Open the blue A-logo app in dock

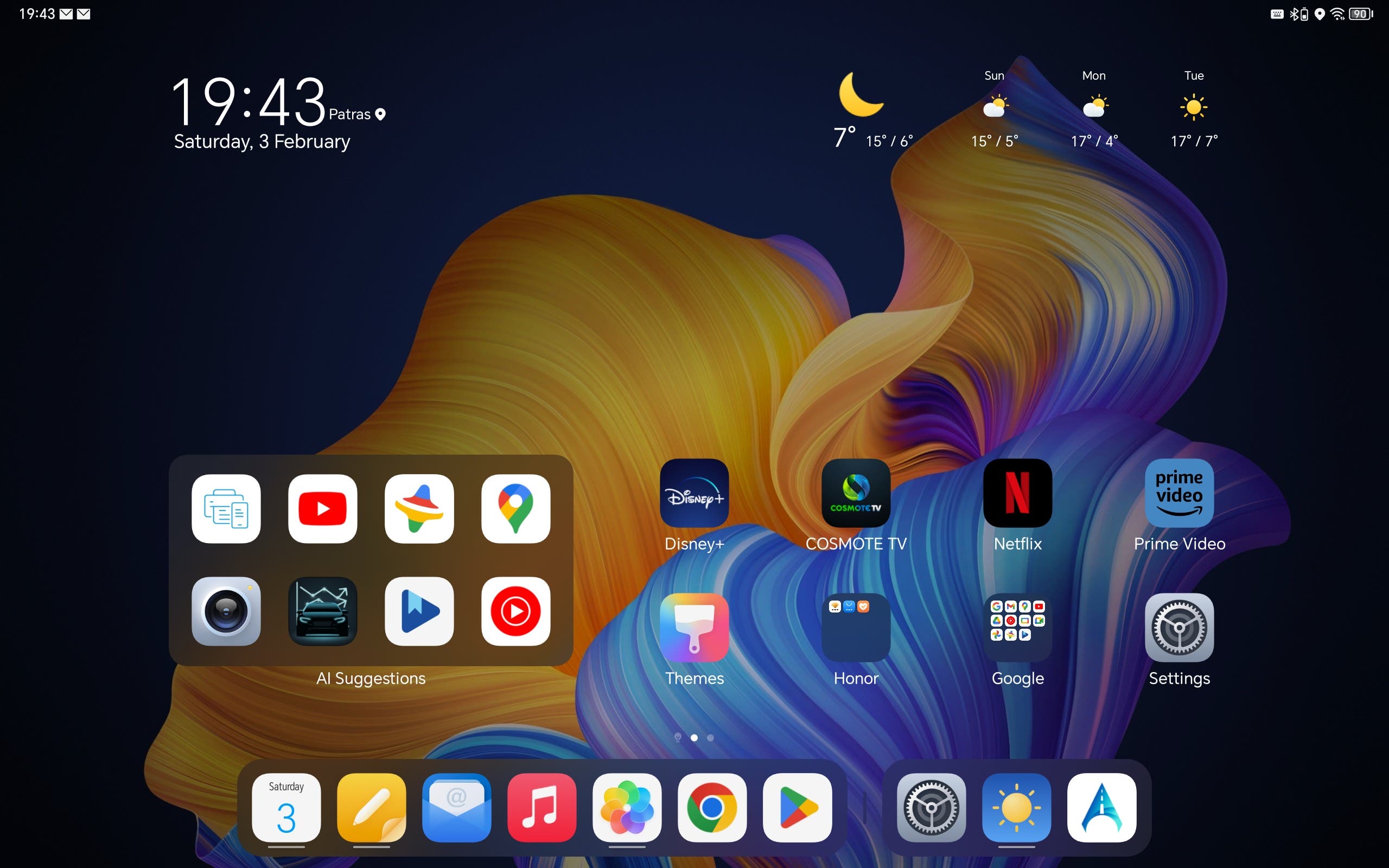1101,808
